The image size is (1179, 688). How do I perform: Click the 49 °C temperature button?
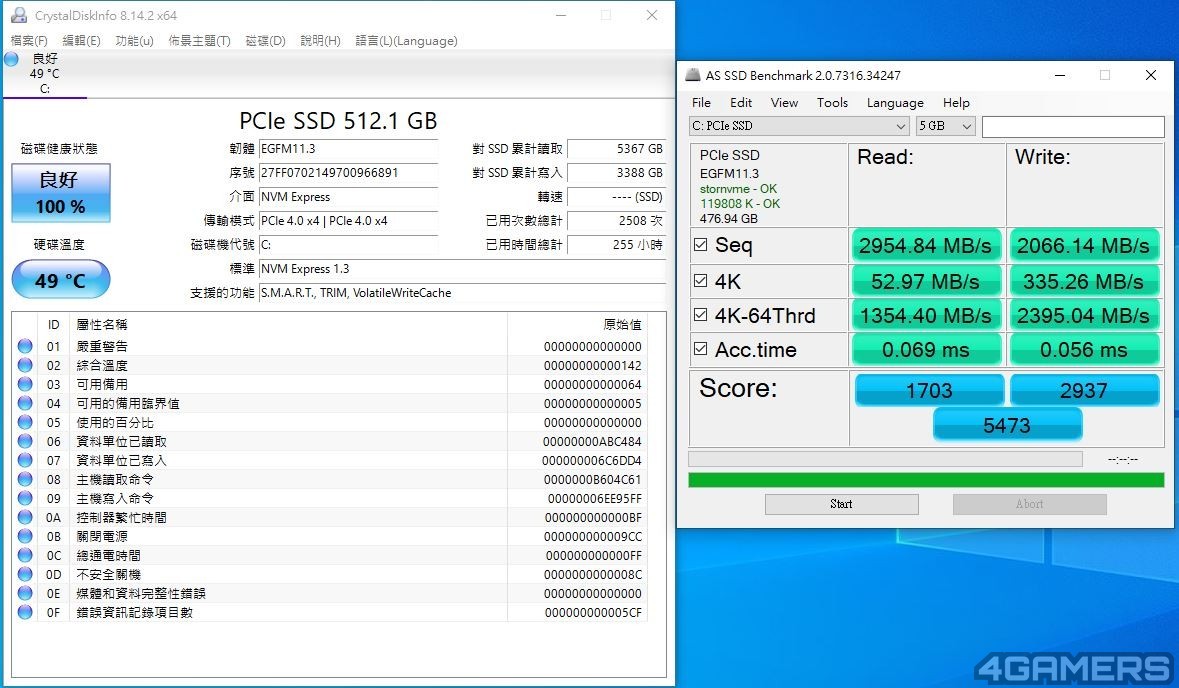click(x=61, y=280)
